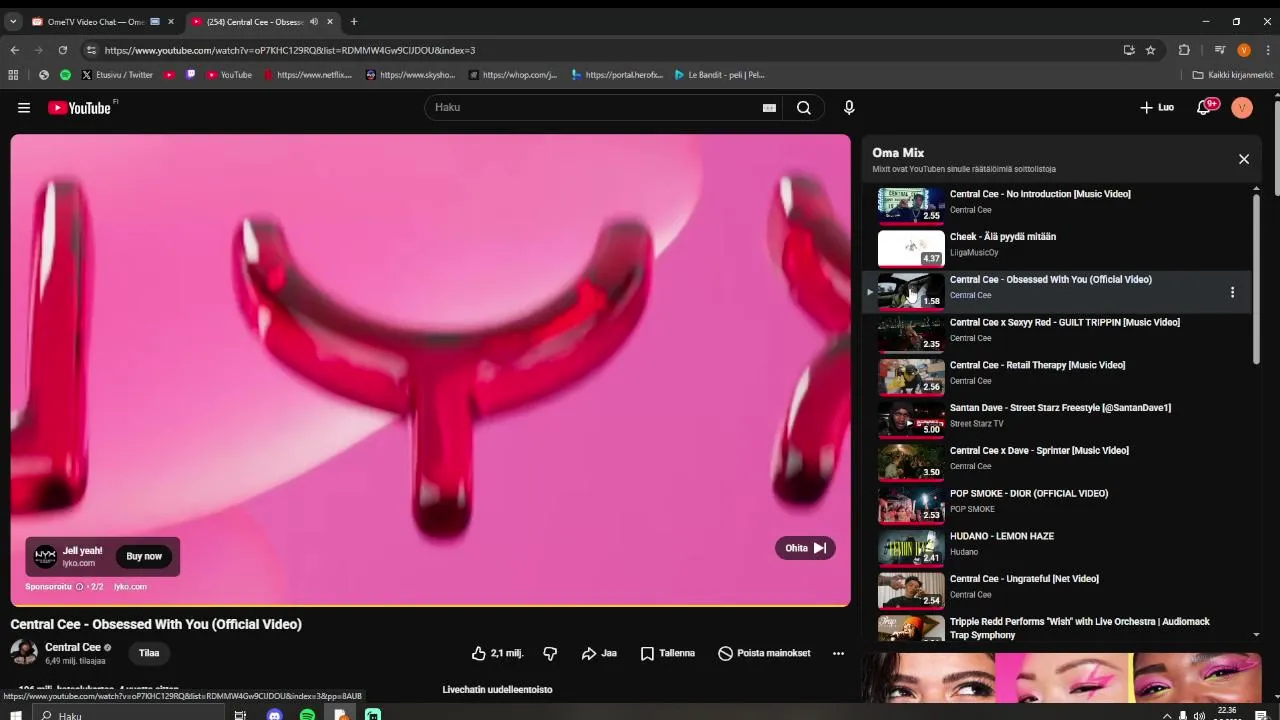Open the Central Cee channel name link
Viewport: 1280px width, 720px height.
tap(72, 647)
